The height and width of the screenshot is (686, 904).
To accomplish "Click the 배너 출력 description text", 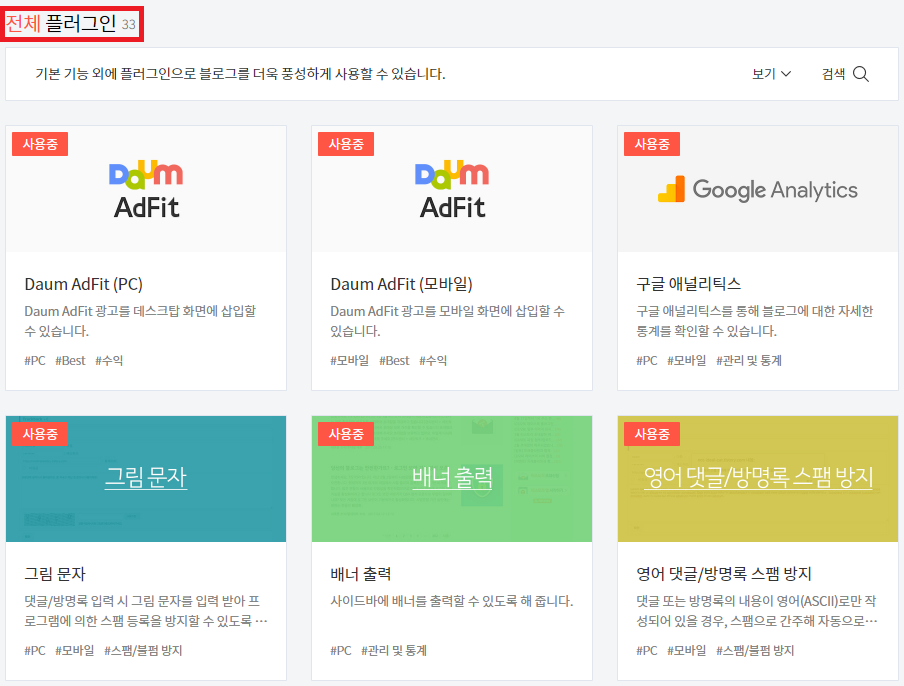I will click(451, 601).
